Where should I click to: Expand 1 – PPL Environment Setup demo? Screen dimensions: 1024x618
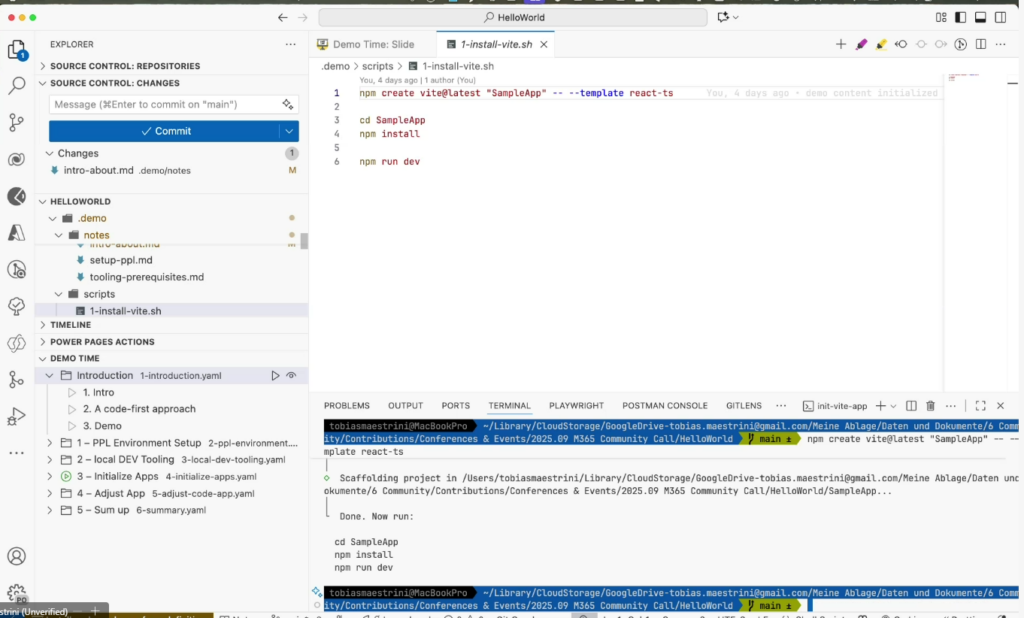(x=50, y=443)
